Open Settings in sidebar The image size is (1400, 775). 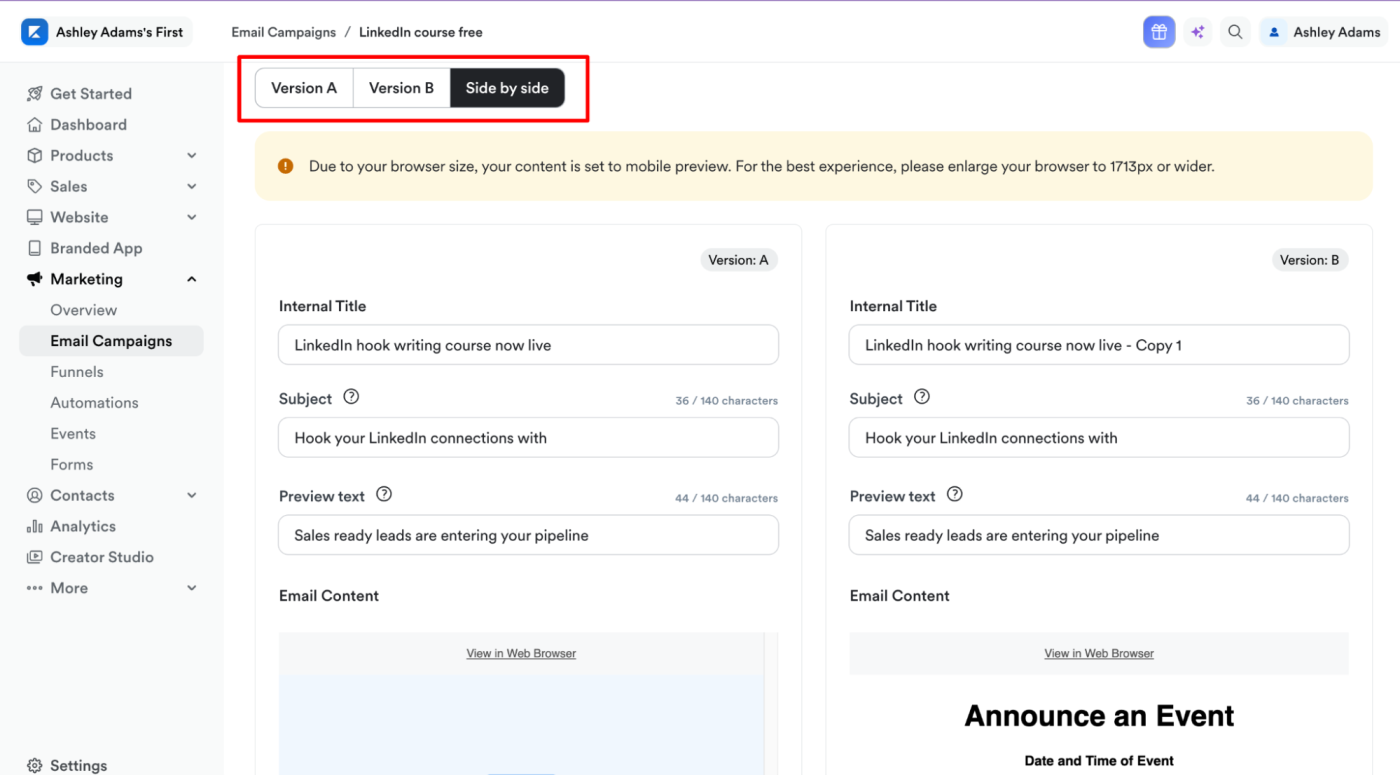(79, 766)
